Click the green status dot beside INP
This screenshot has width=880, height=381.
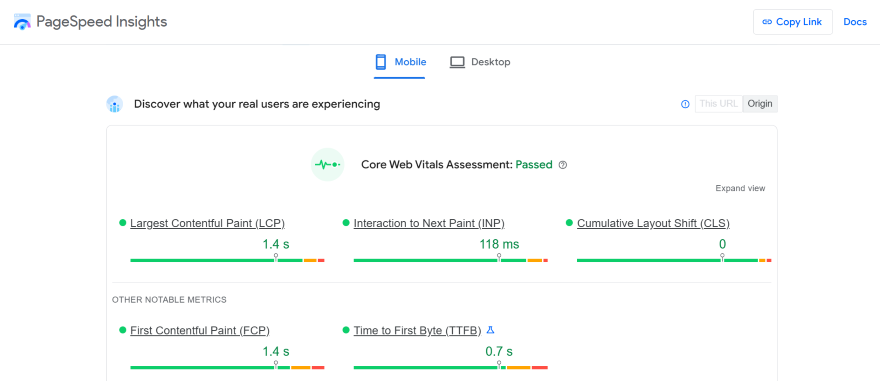click(346, 223)
